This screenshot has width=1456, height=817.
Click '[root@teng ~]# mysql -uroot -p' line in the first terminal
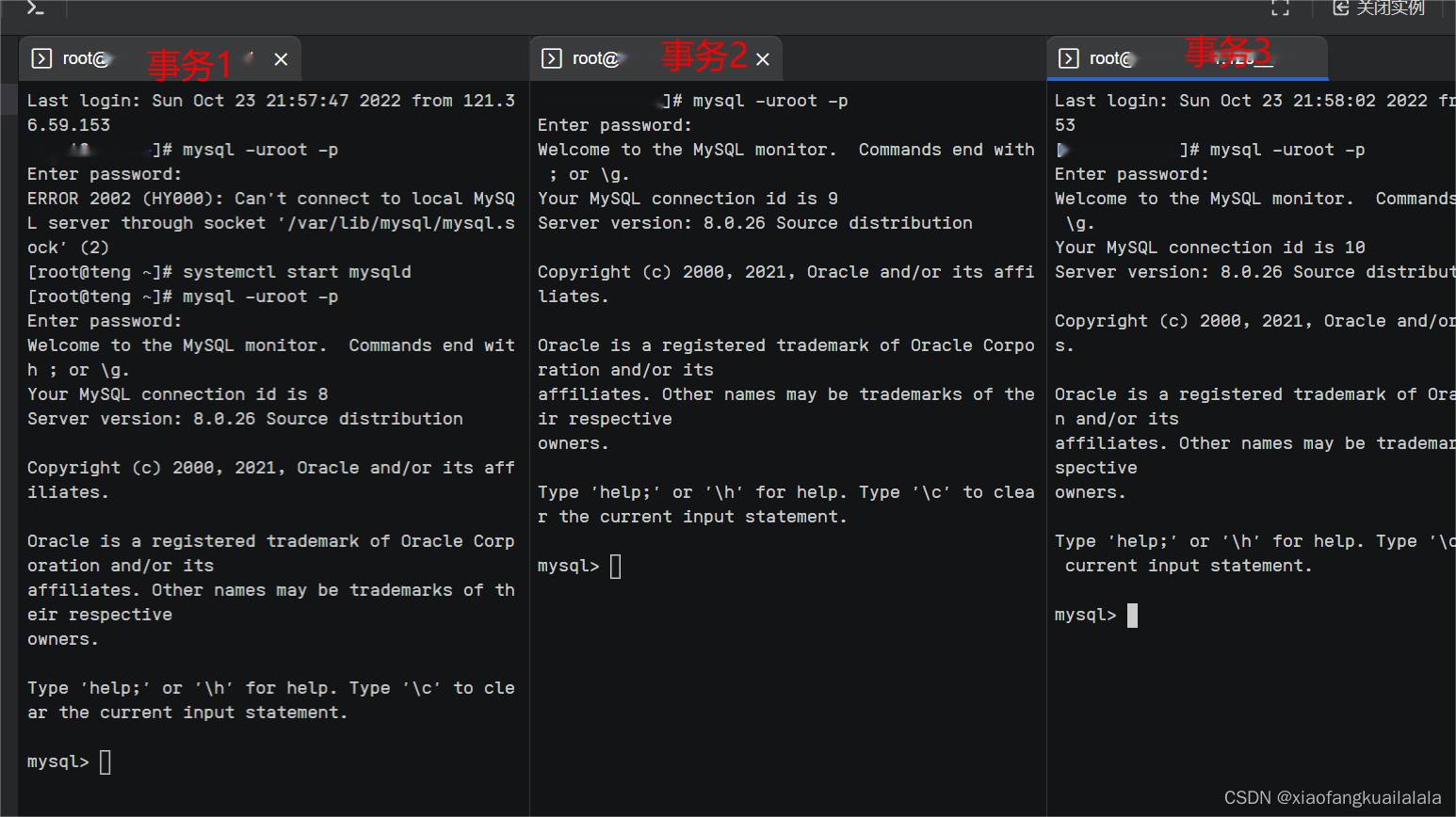(x=183, y=296)
